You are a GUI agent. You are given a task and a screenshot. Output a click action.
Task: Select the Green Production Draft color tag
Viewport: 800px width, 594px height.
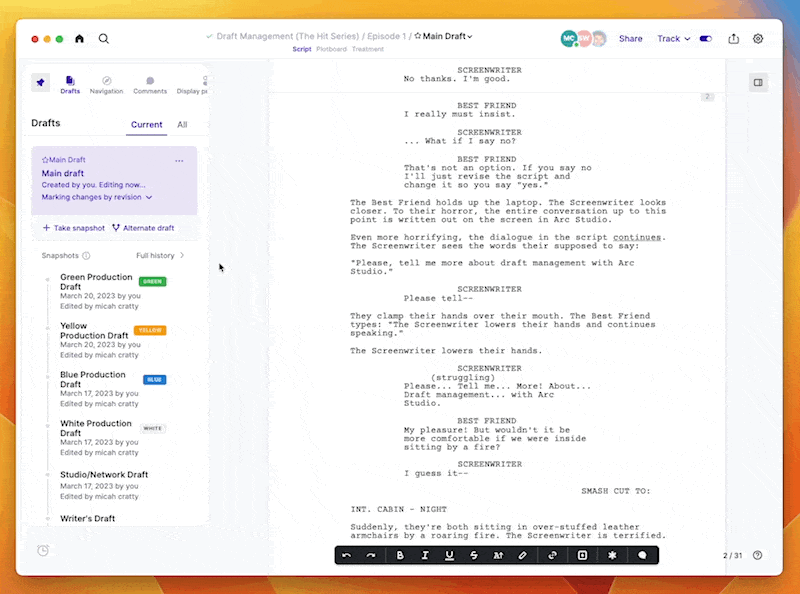[x=153, y=282]
